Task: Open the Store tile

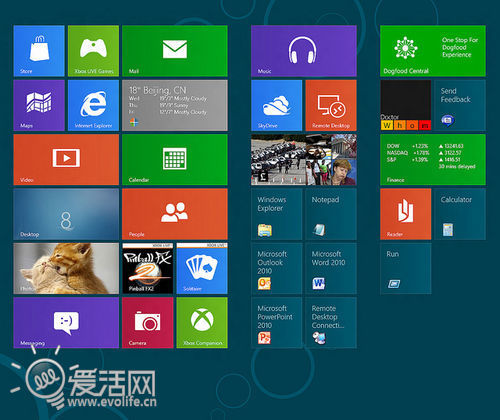Action: [x=39, y=51]
